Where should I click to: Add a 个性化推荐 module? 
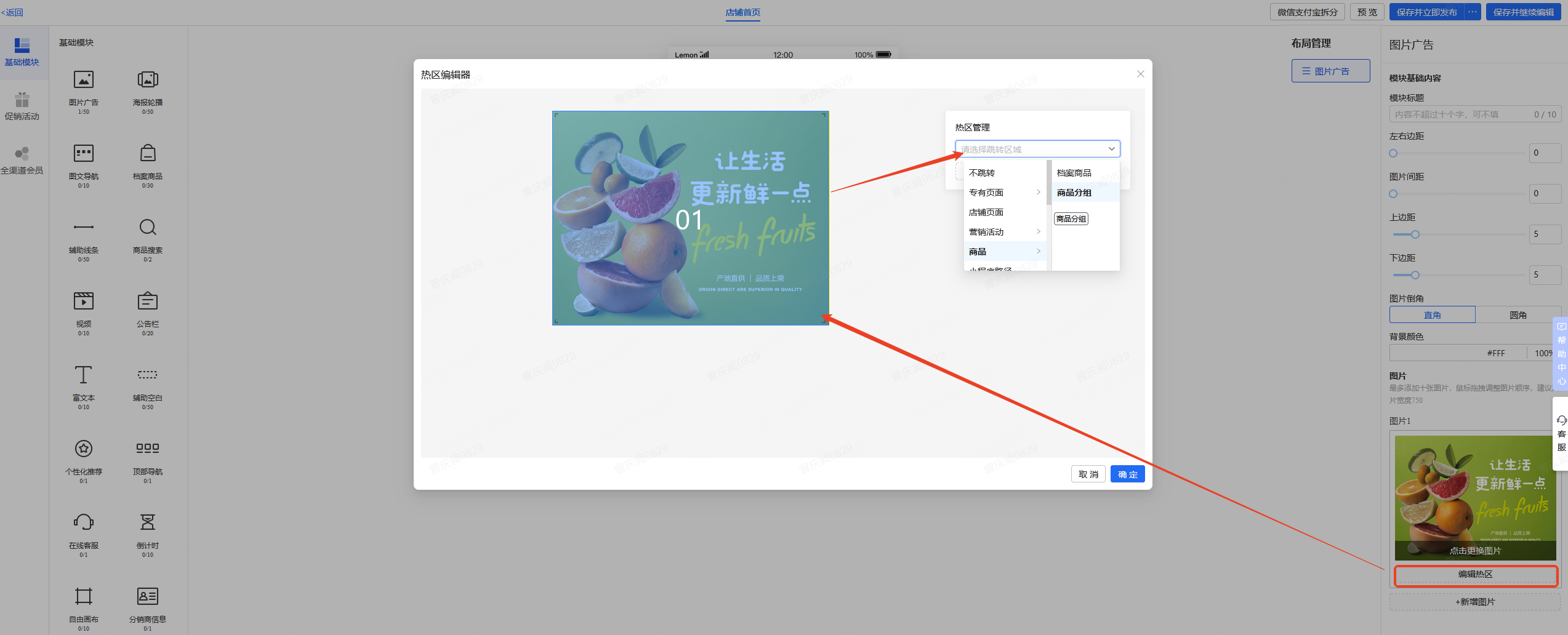(x=84, y=460)
